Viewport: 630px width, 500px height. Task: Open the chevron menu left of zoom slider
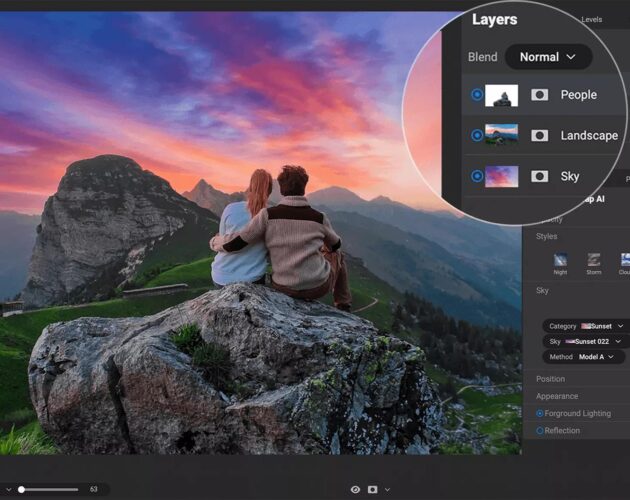(x=8, y=490)
